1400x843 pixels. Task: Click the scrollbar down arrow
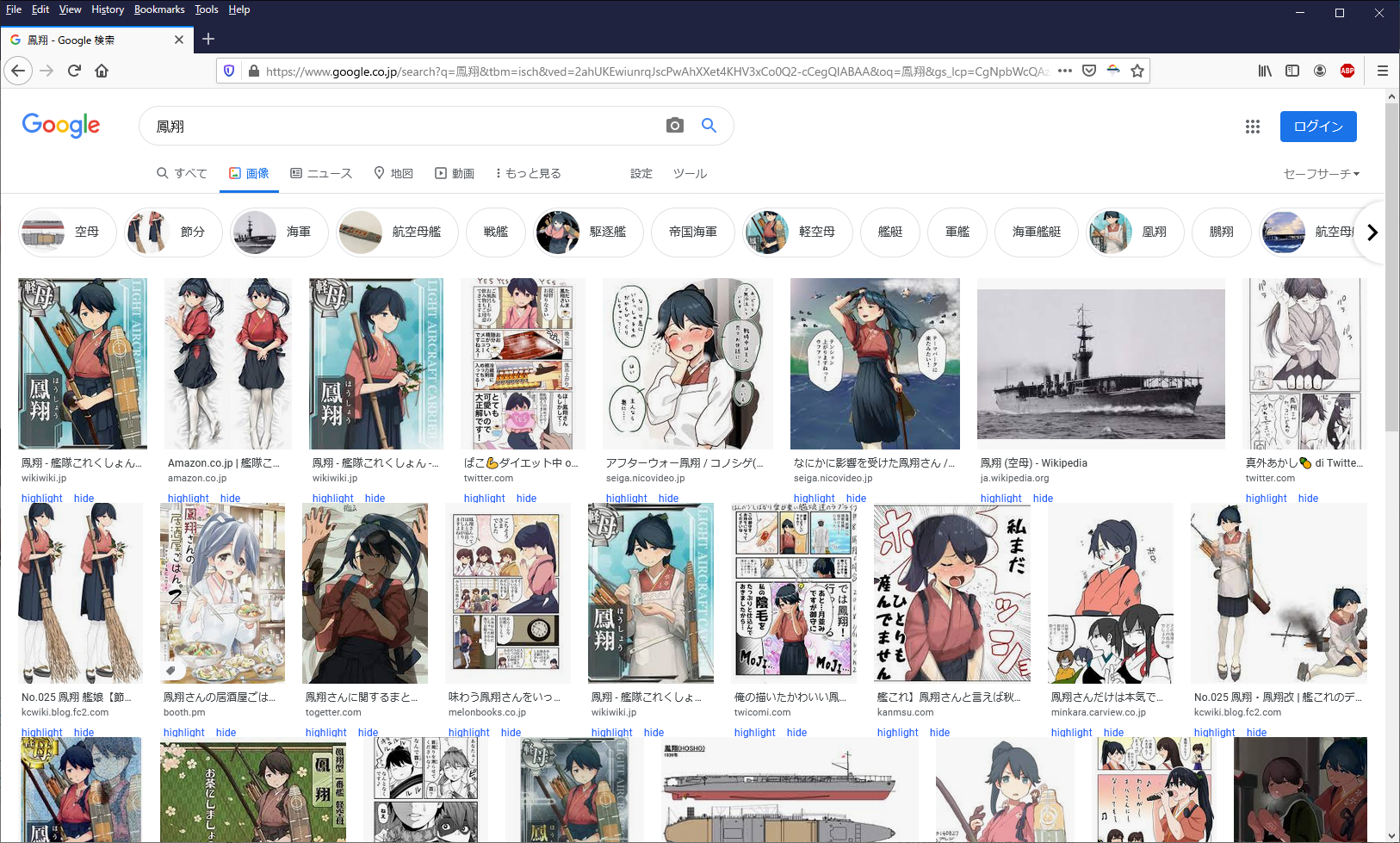coord(1391,835)
